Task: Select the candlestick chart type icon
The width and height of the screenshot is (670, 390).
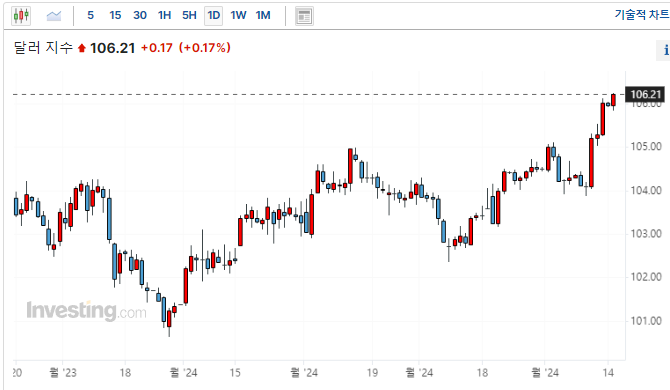Action: pyautogui.click(x=21, y=16)
